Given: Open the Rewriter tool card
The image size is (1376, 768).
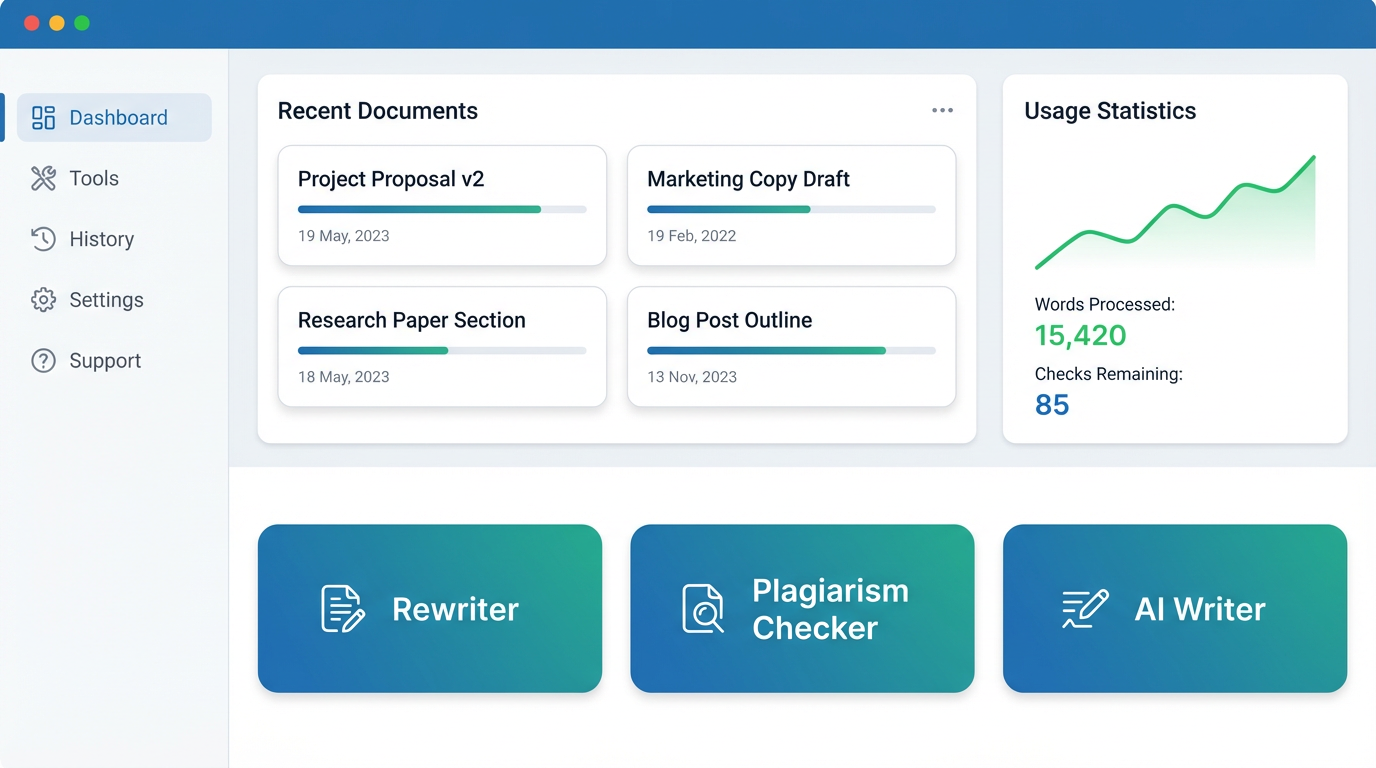Looking at the screenshot, I should click(430, 609).
